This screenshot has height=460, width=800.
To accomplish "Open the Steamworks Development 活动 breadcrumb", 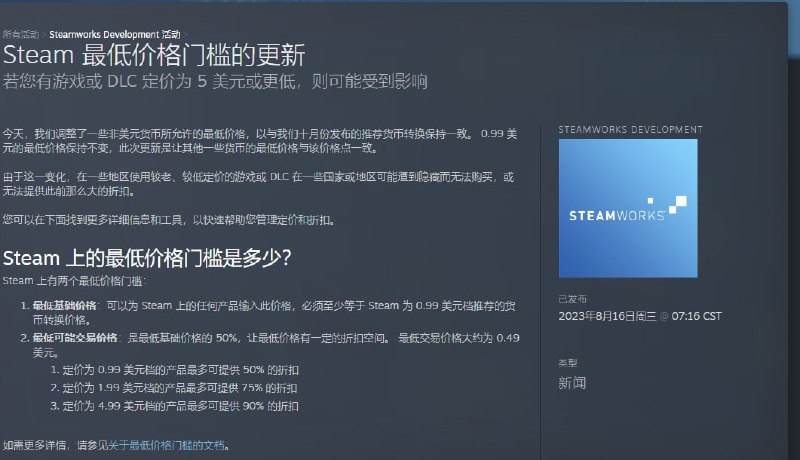I will (x=115, y=35).
